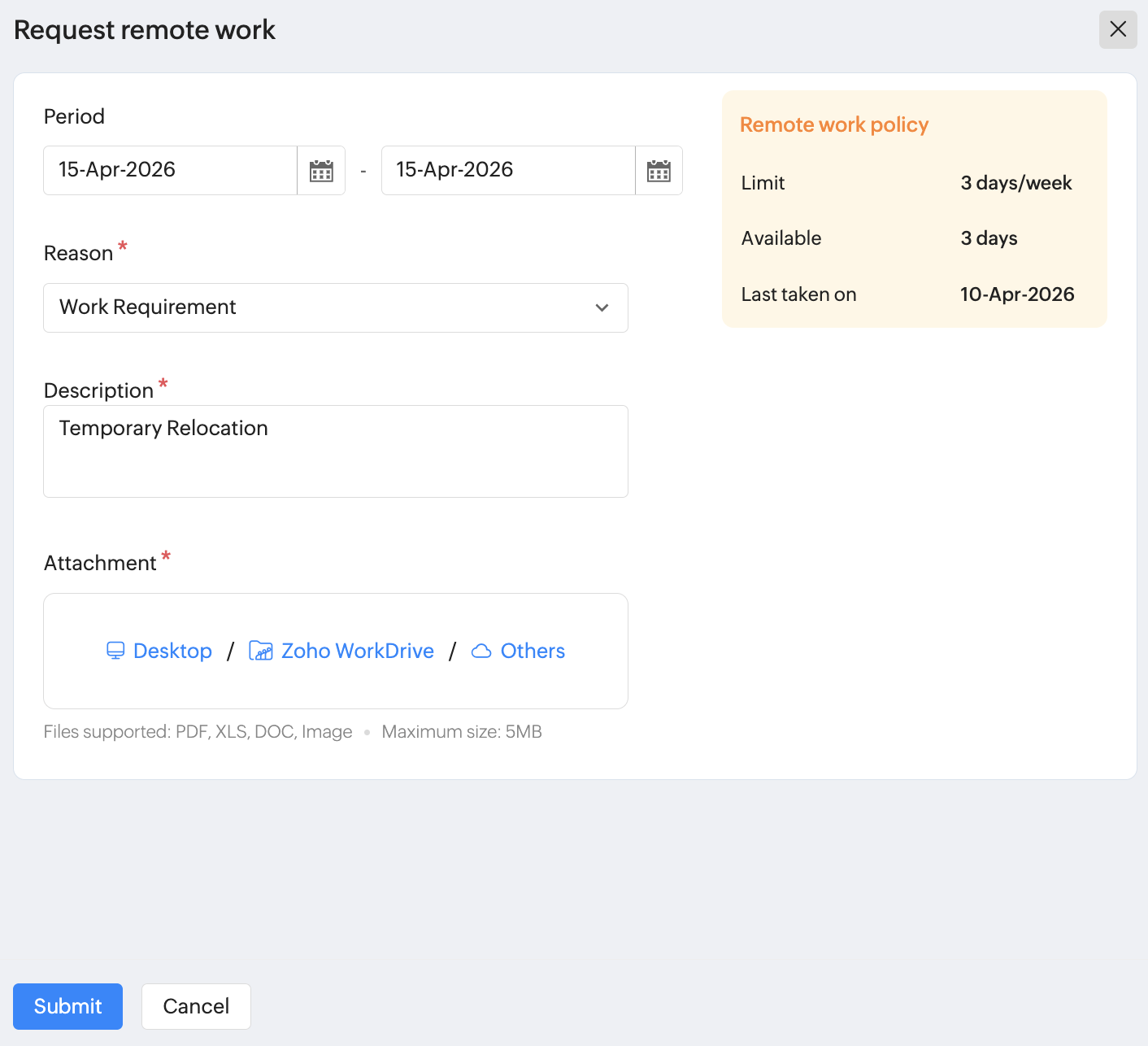Click the Remote work policy heading
The height and width of the screenshot is (1046, 1148).
pos(833,124)
